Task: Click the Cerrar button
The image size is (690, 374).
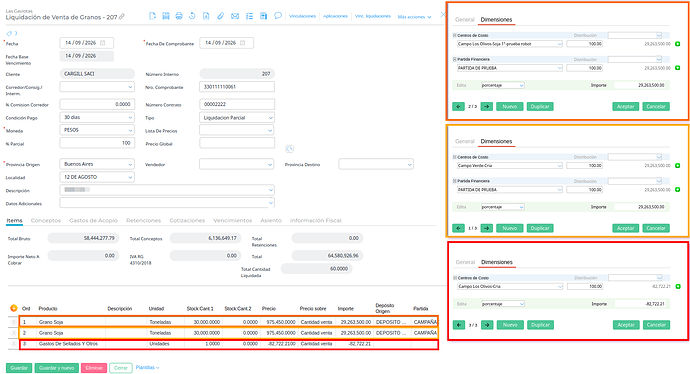Action: tap(121, 368)
